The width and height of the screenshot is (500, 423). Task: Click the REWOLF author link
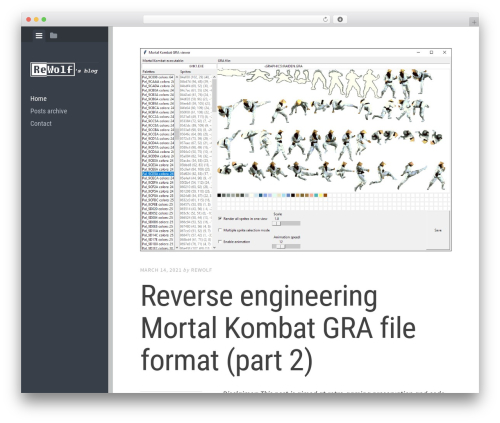coord(201,270)
